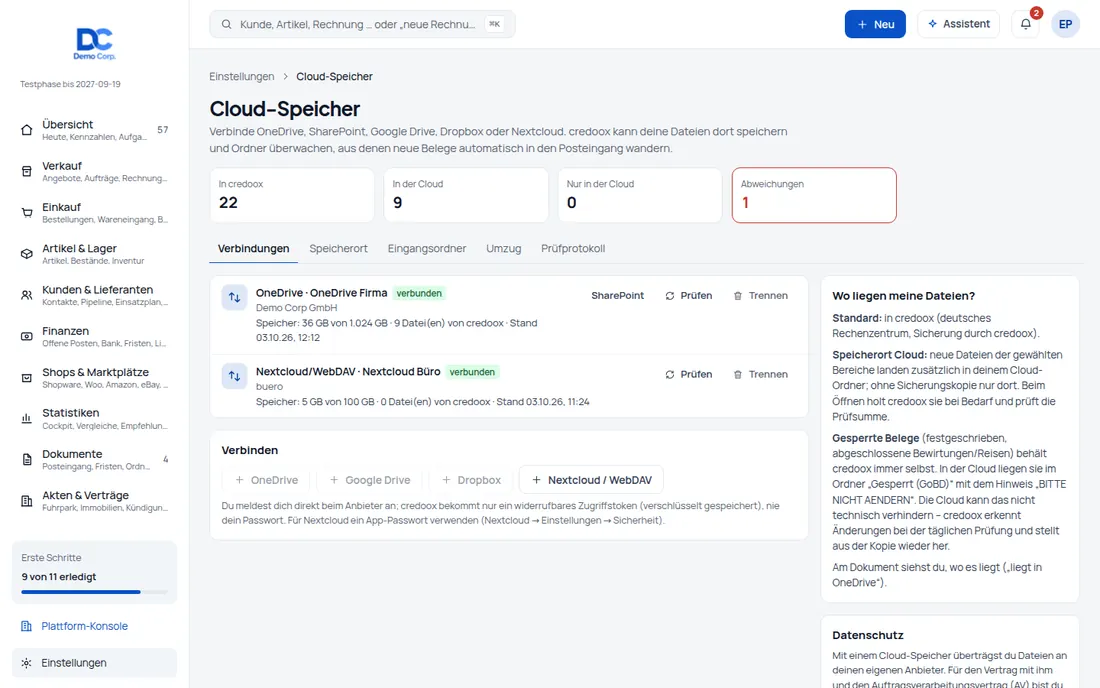1100x688 pixels.
Task: Click refresh icon in OneDrive row Prüfen
Action: click(670, 296)
